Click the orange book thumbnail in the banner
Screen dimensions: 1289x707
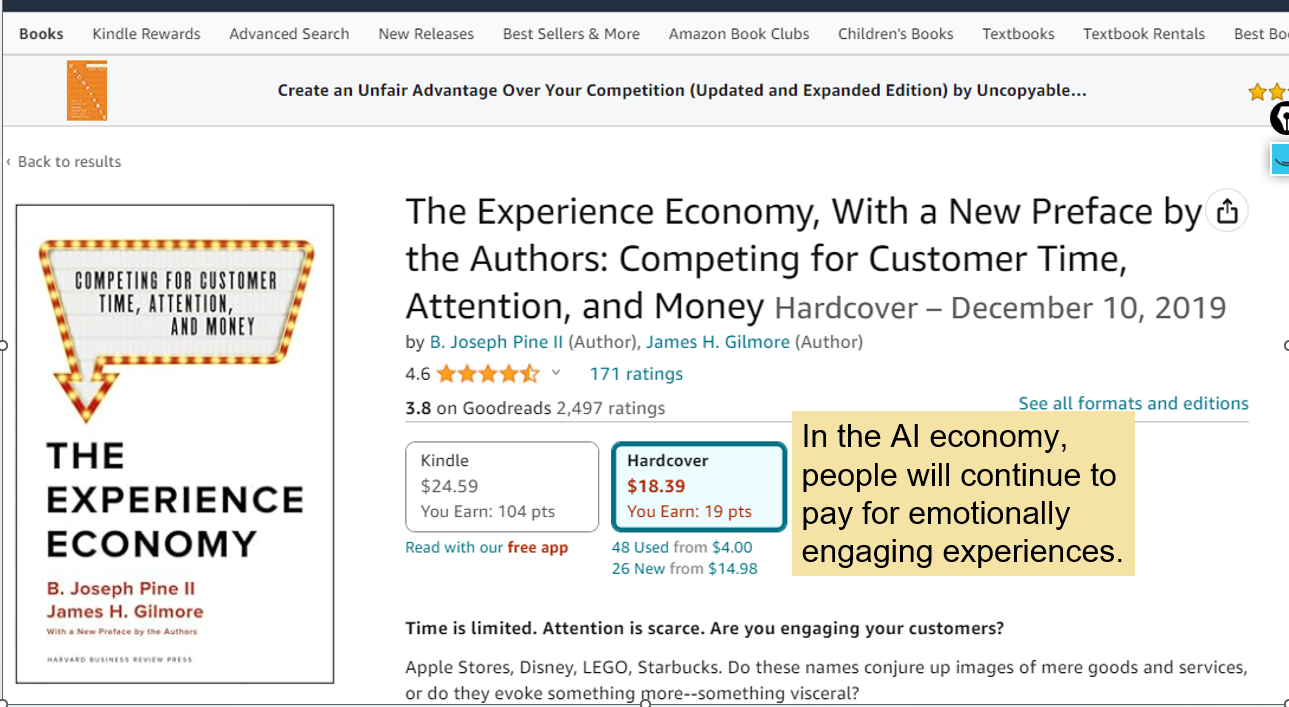(x=87, y=91)
